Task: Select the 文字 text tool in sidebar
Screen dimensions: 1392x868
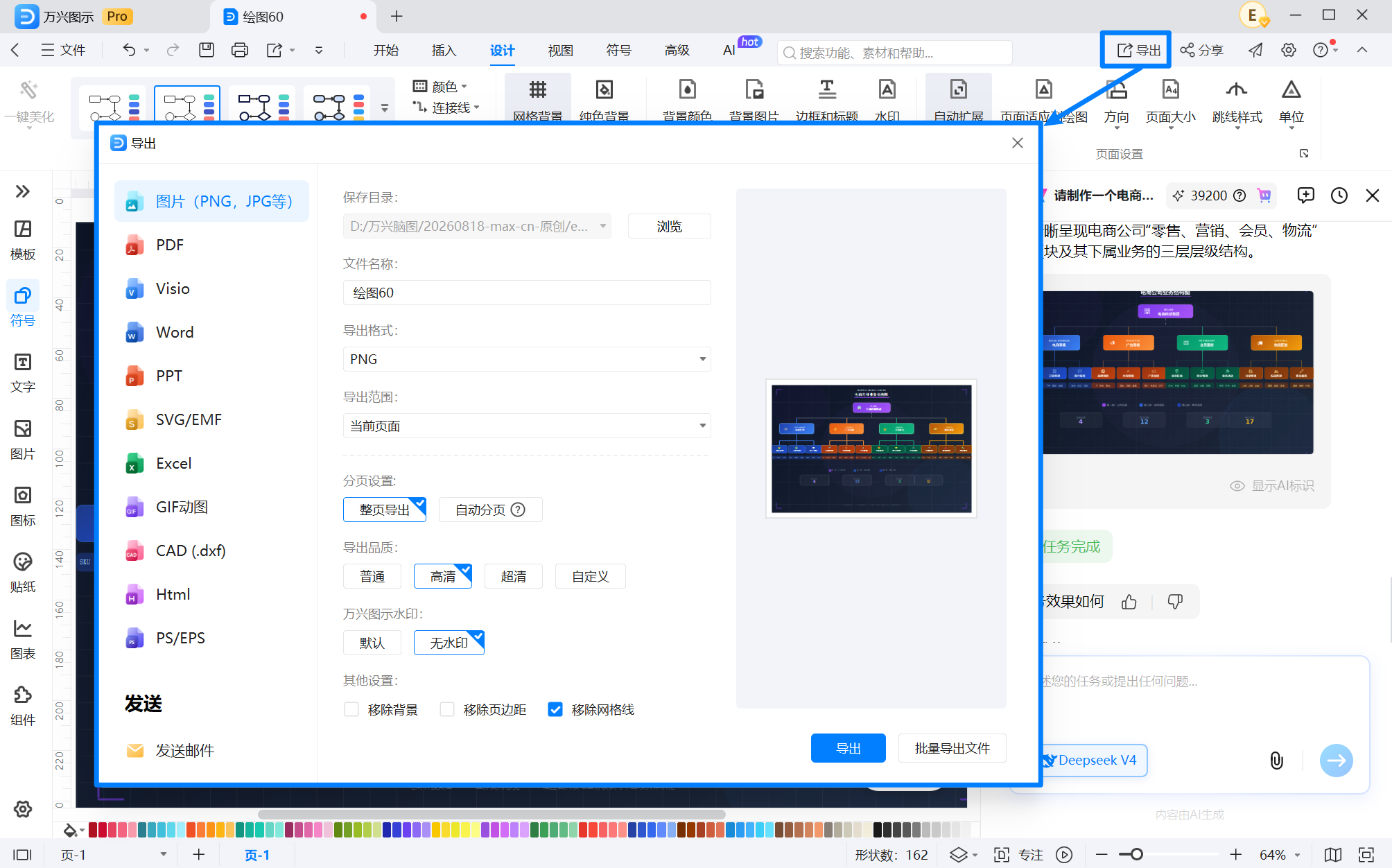Action: tap(23, 373)
